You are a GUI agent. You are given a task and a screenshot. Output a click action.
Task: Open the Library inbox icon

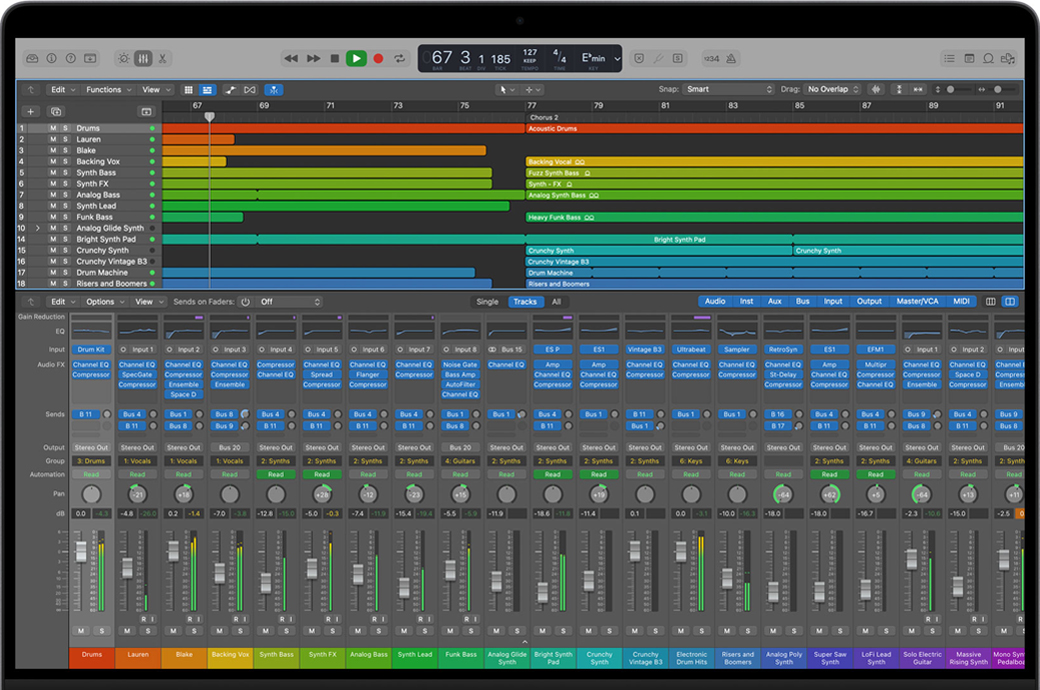(x=32, y=59)
